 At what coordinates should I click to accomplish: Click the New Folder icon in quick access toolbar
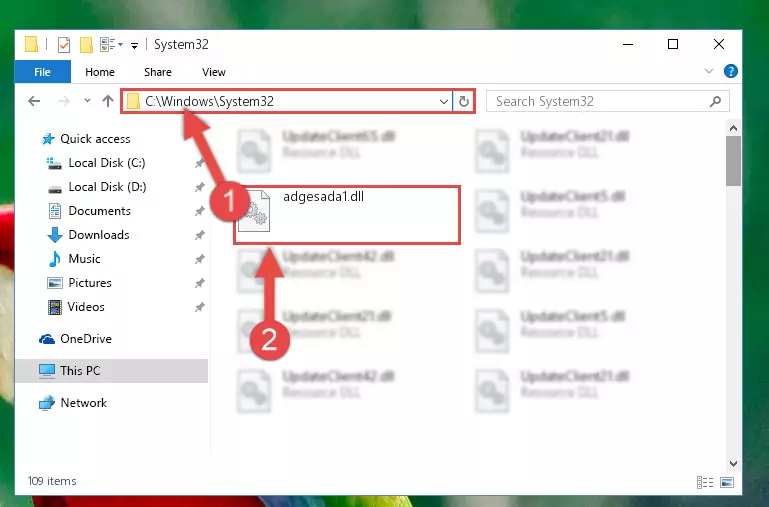click(86, 45)
